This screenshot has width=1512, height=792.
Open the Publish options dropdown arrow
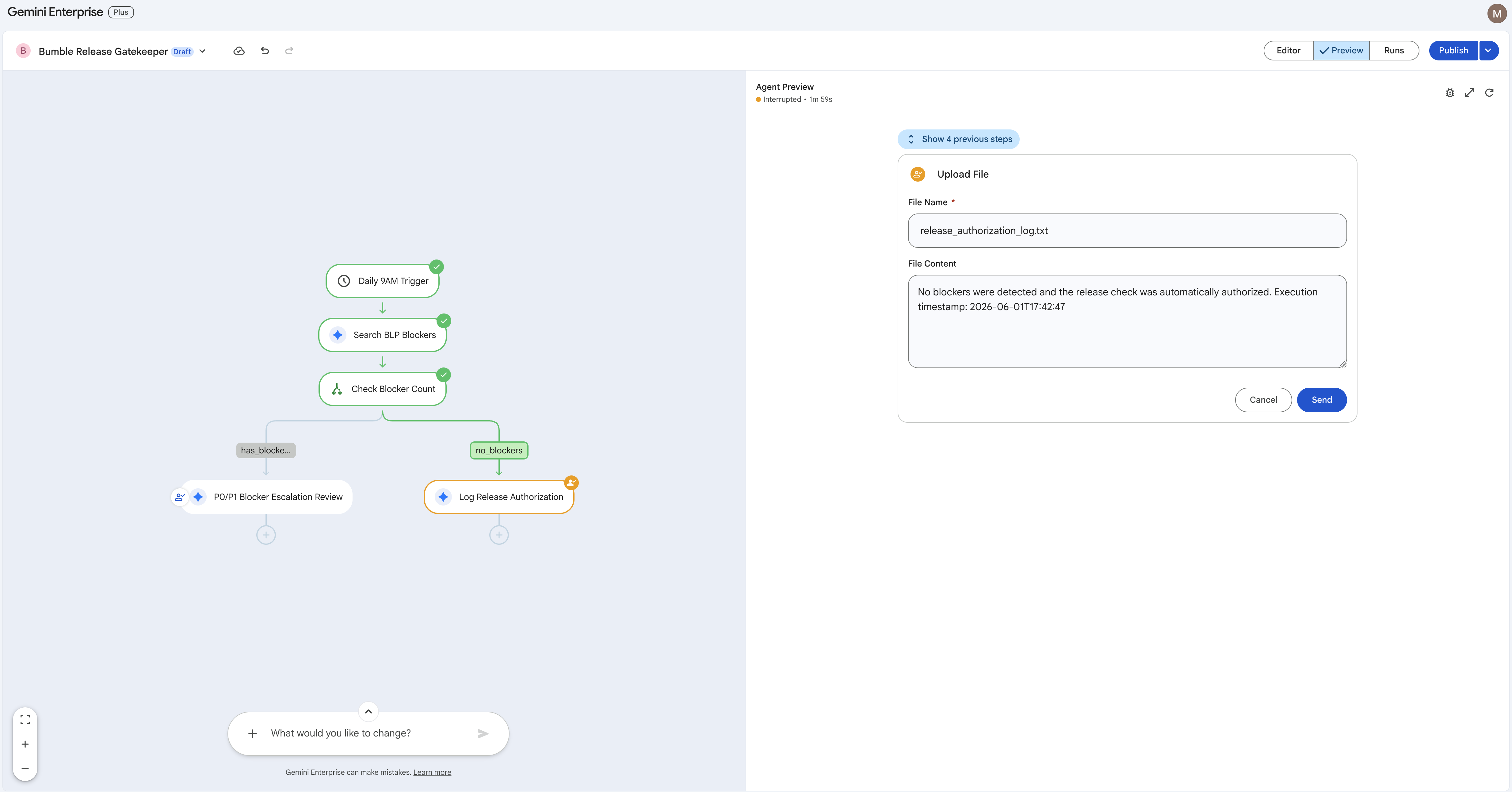(x=1488, y=51)
